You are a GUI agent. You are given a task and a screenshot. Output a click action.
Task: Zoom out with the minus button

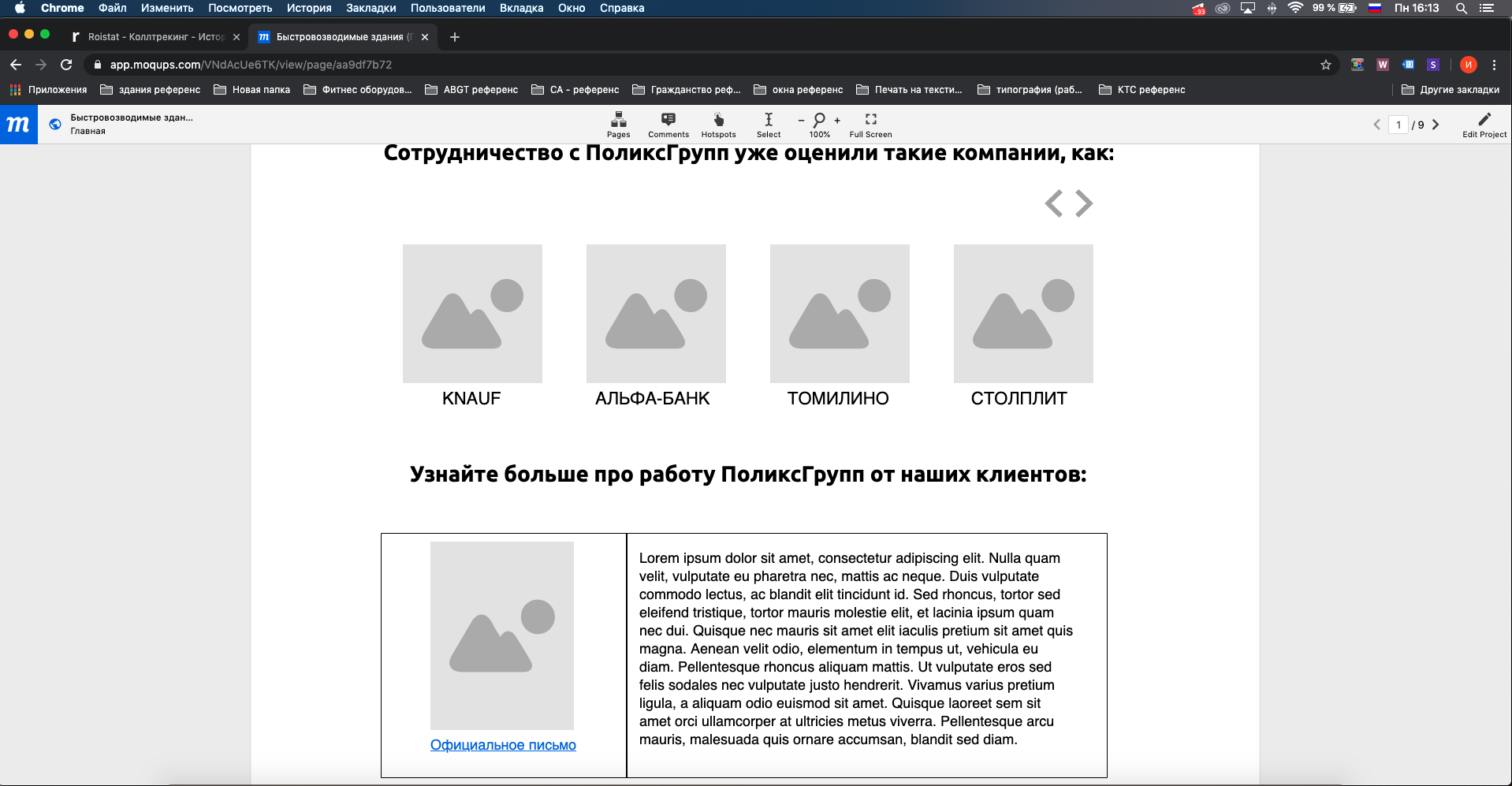pos(801,120)
